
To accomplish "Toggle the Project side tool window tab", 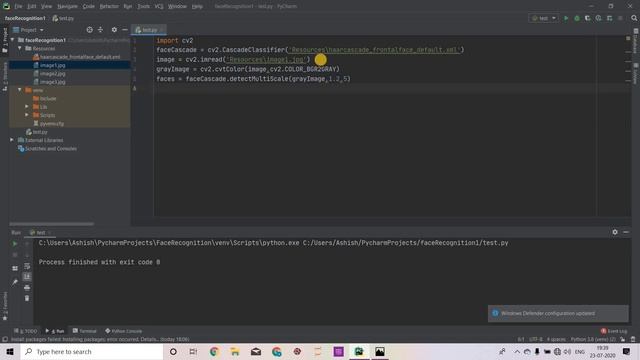I will (x=4, y=40).
